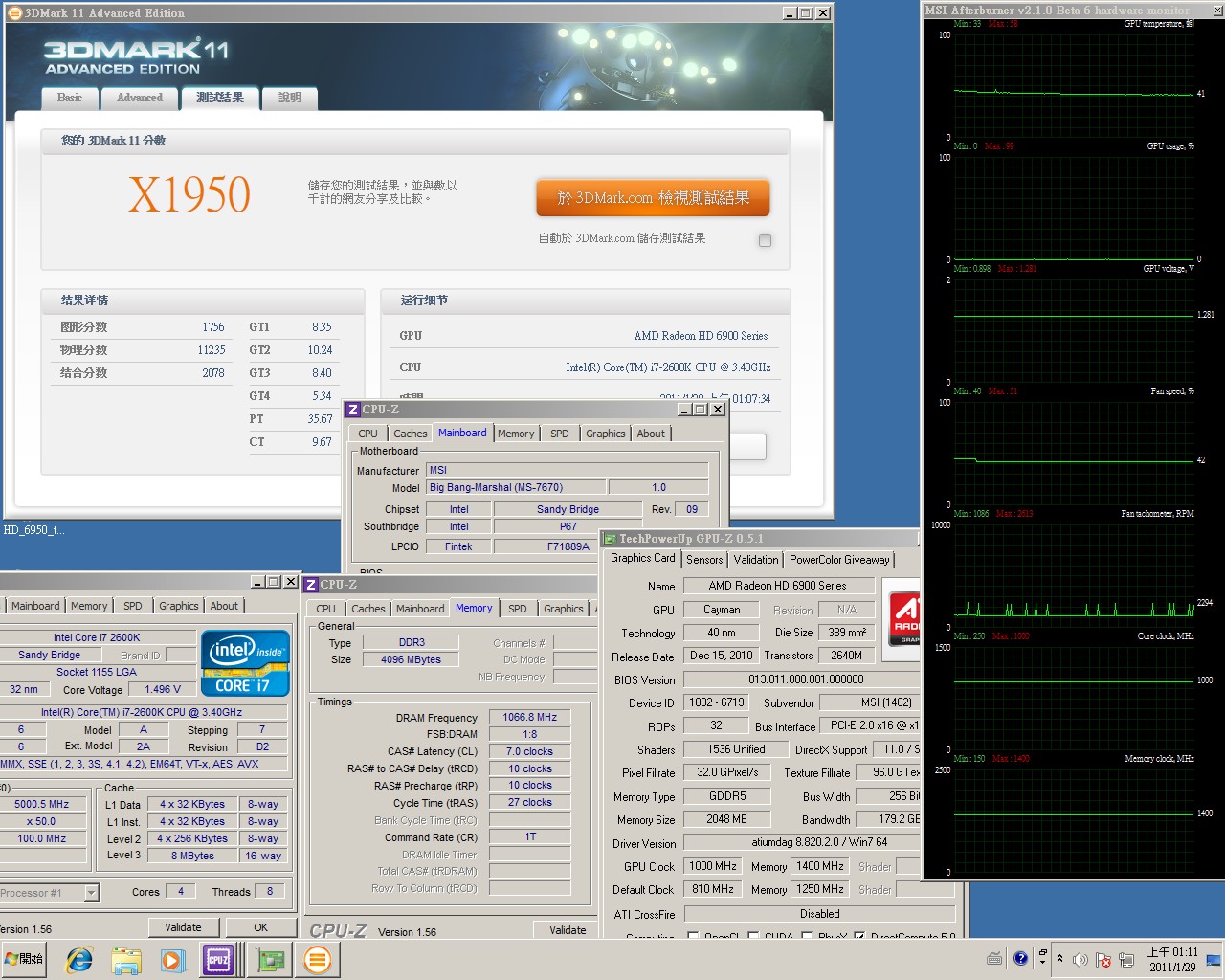Open PowerColor Giveaway tab in GPU-Z

click(839, 560)
